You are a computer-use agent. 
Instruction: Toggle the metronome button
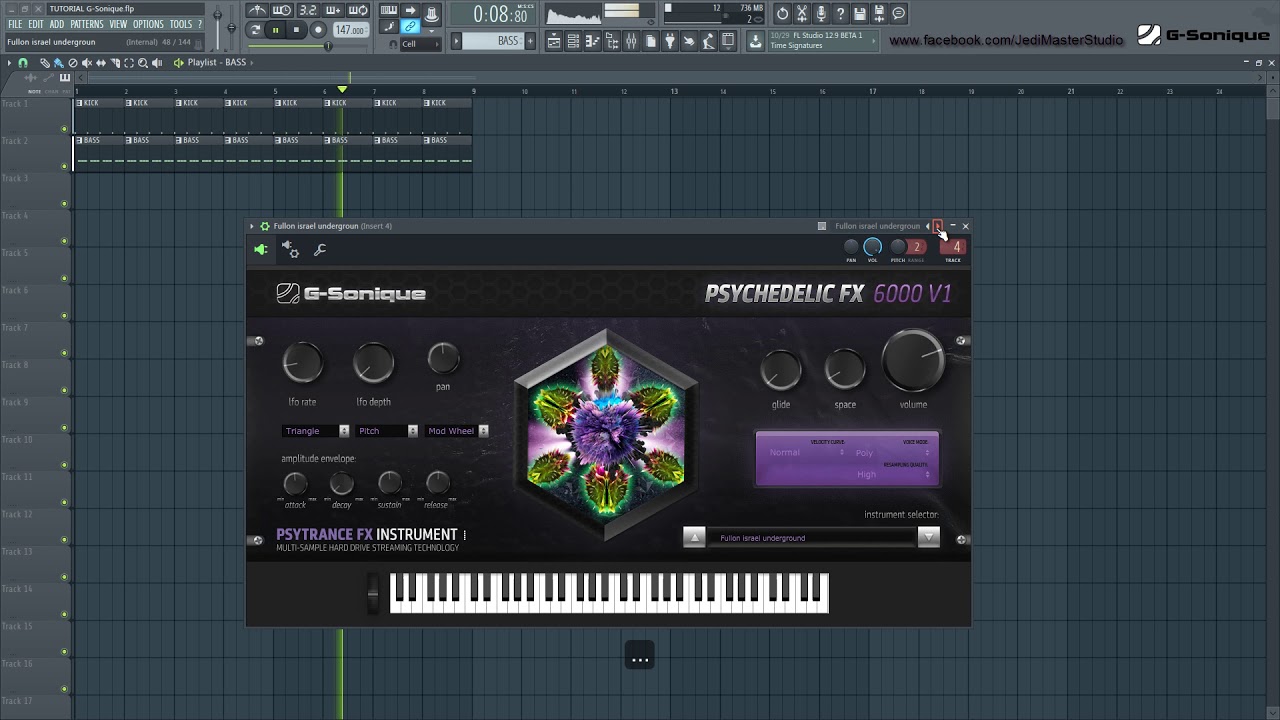pyautogui.click(x=258, y=11)
